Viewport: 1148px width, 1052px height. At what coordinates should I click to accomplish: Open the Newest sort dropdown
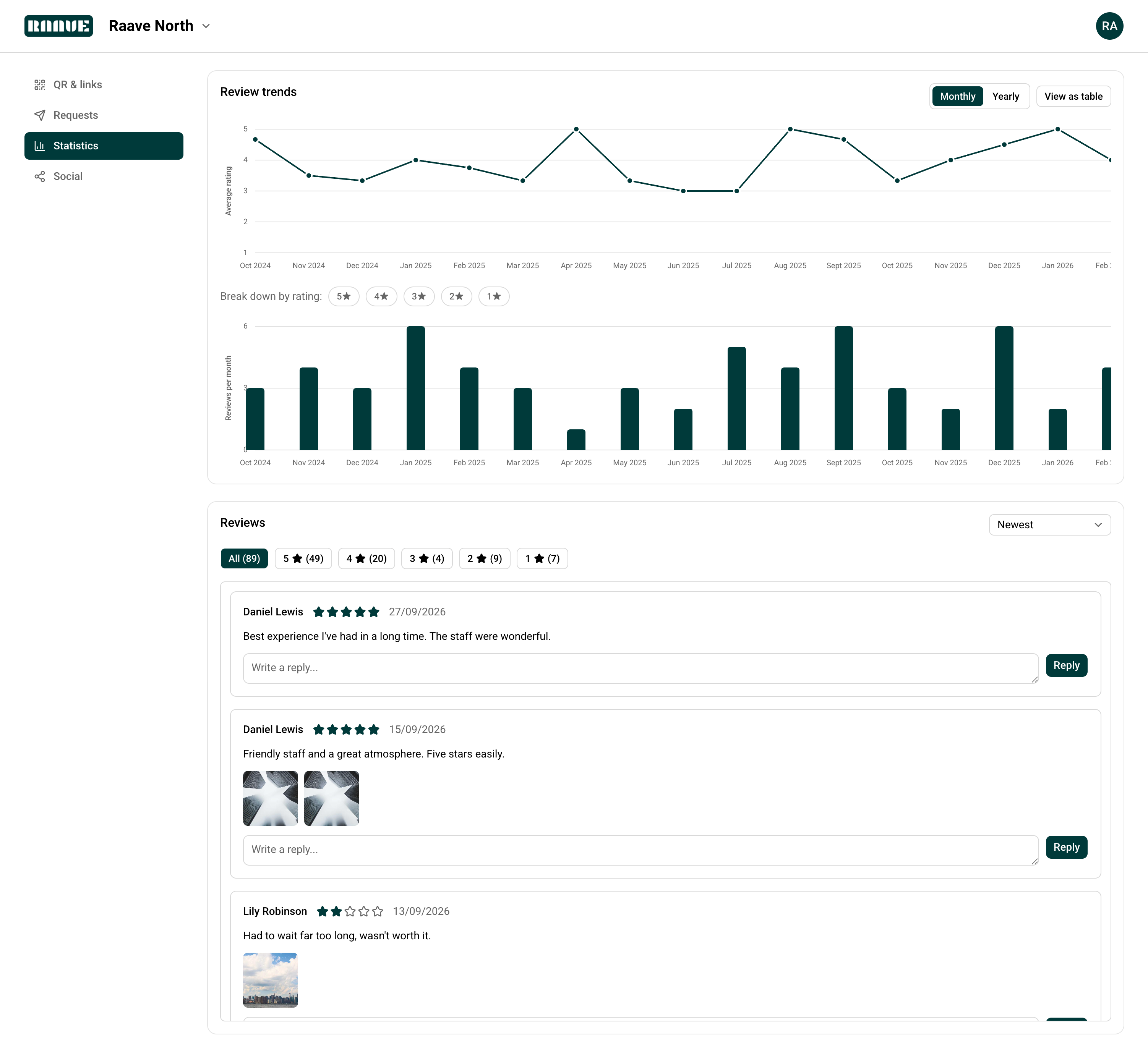[x=1049, y=524]
